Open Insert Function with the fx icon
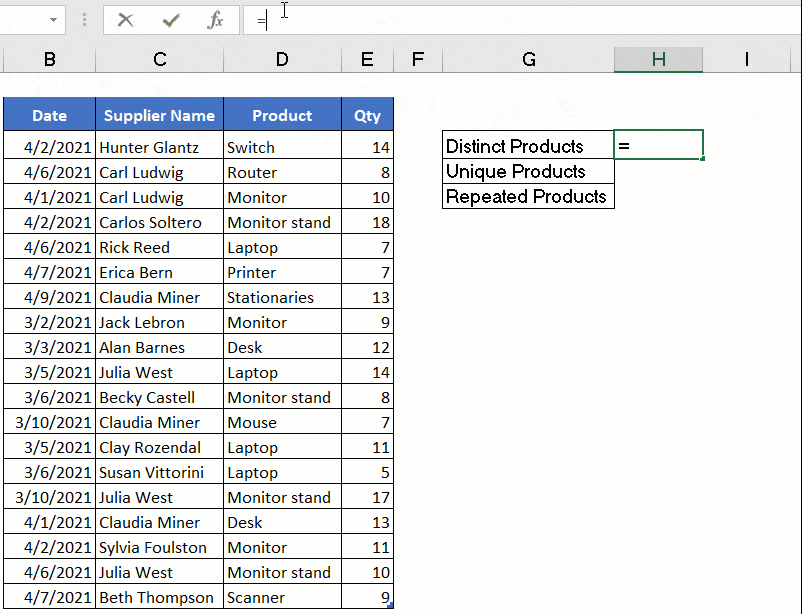 [x=214, y=20]
